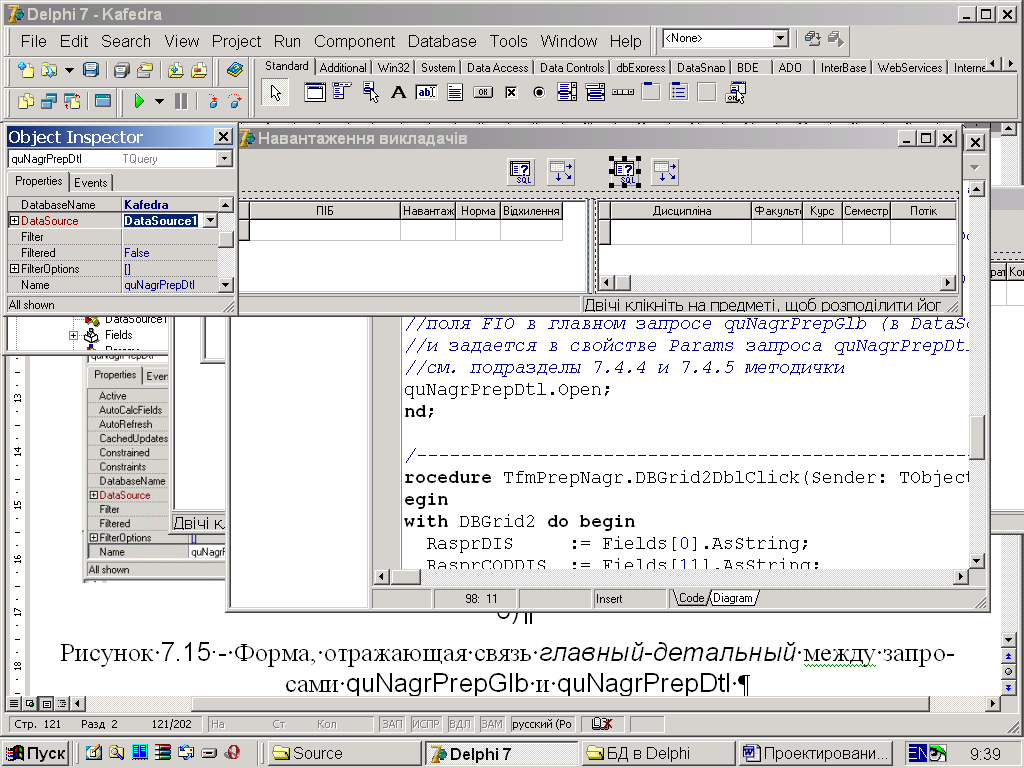Click Remove file from project icon

coord(199,69)
